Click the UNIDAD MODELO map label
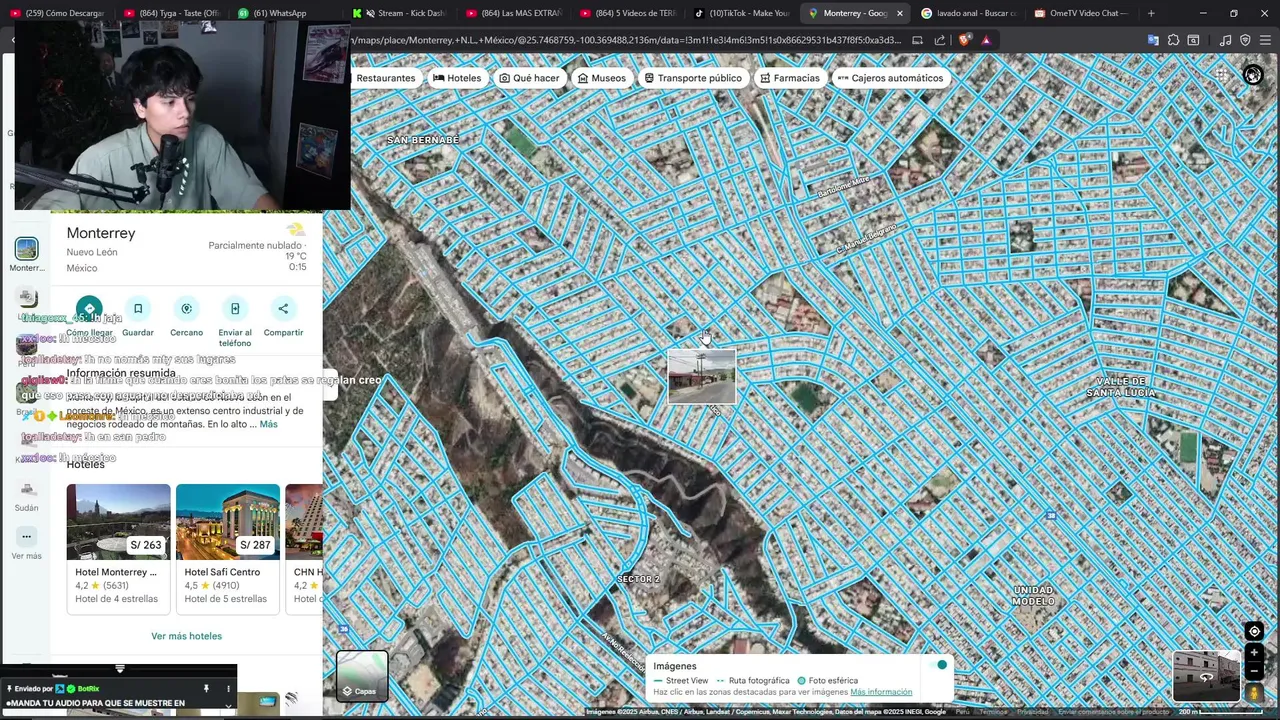 (1033, 596)
